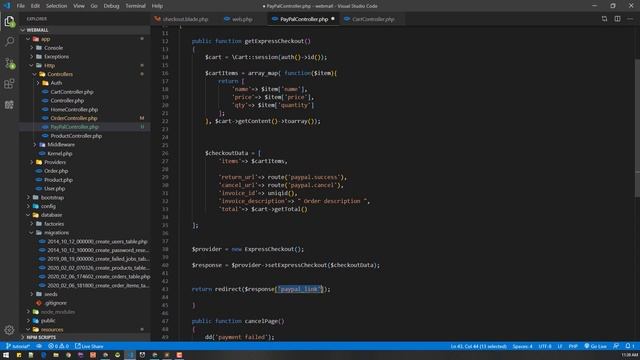Open the View menu

[x=79, y=6]
